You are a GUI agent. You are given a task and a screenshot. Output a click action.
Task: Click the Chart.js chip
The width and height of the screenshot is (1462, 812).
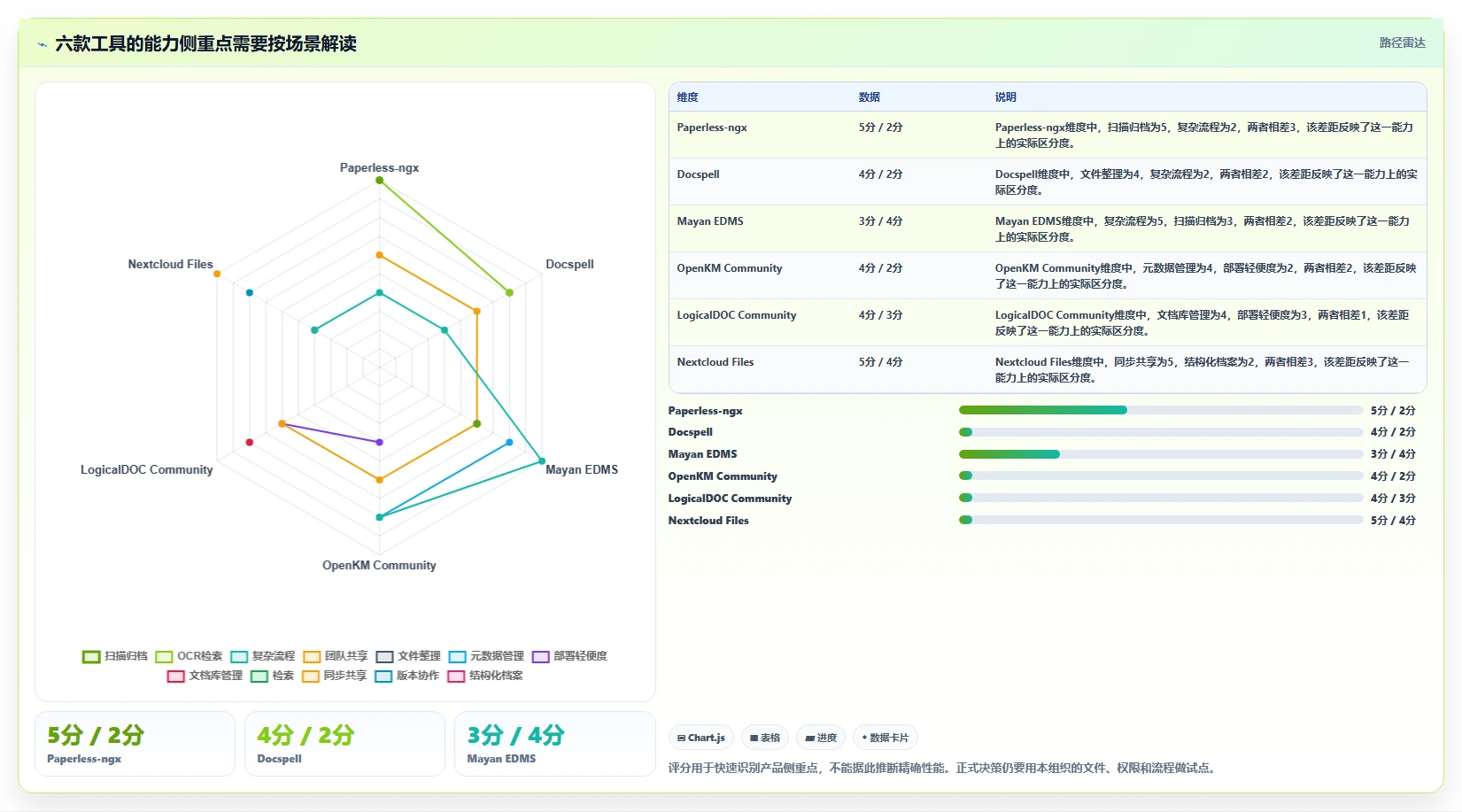click(x=701, y=738)
